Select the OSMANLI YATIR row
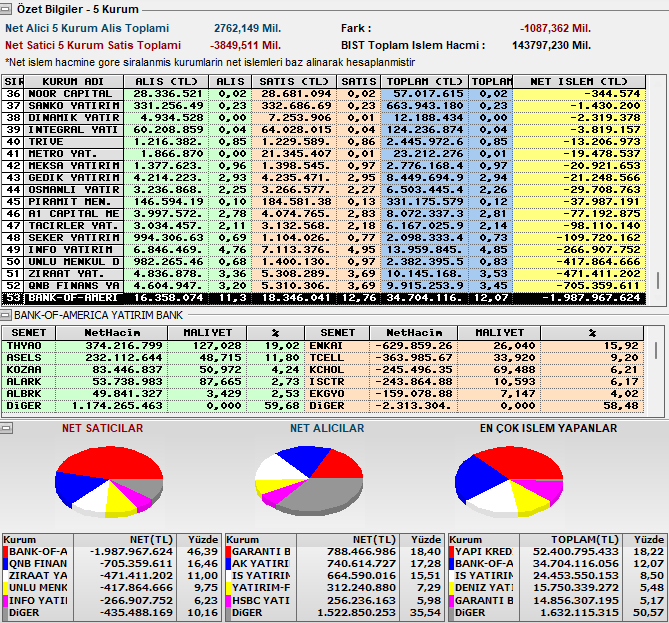The width and height of the screenshot is (669, 623). click(x=323, y=189)
